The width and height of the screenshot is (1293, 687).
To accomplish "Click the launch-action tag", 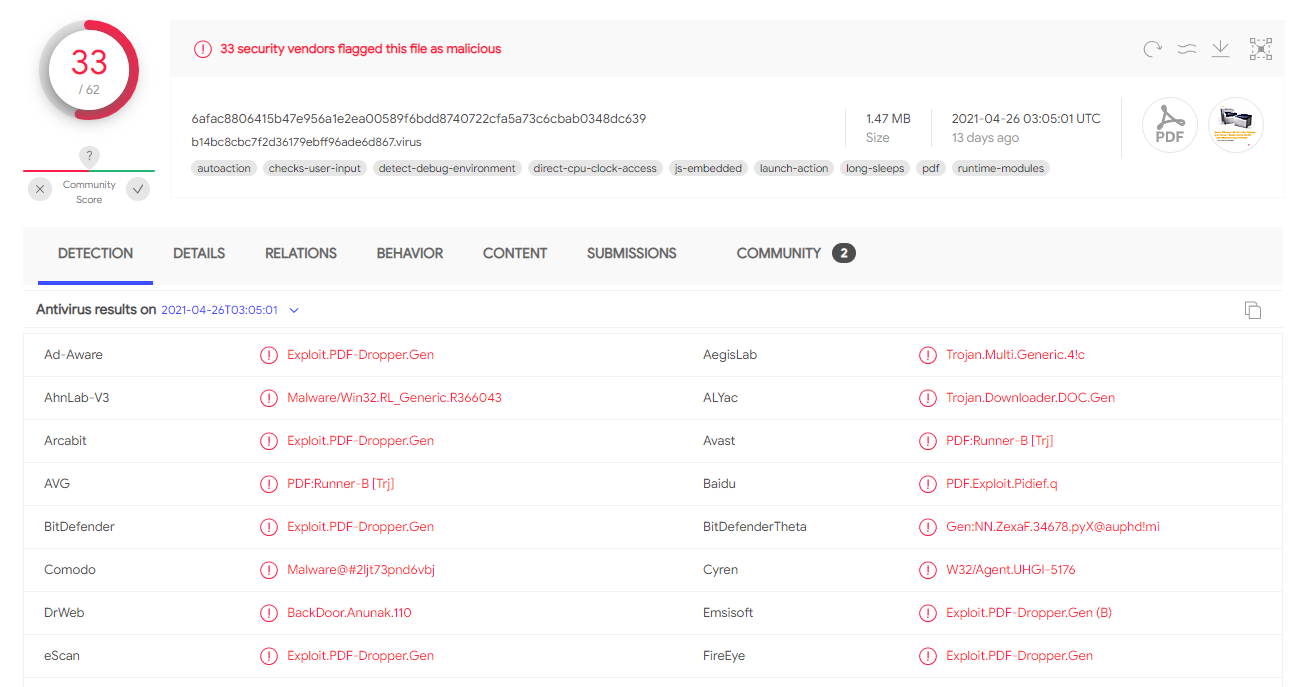I will click(x=794, y=168).
